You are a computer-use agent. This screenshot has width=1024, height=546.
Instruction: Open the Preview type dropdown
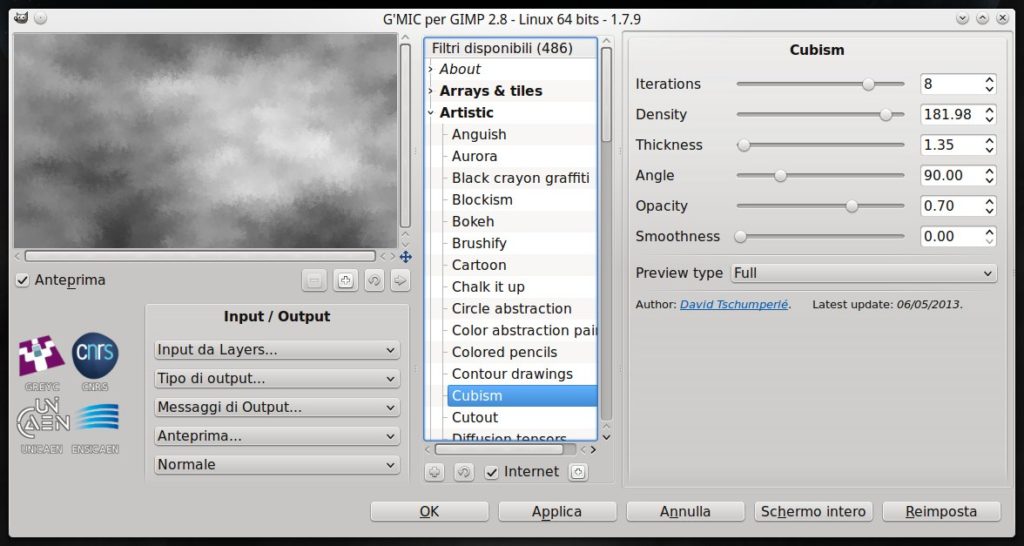pos(863,273)
